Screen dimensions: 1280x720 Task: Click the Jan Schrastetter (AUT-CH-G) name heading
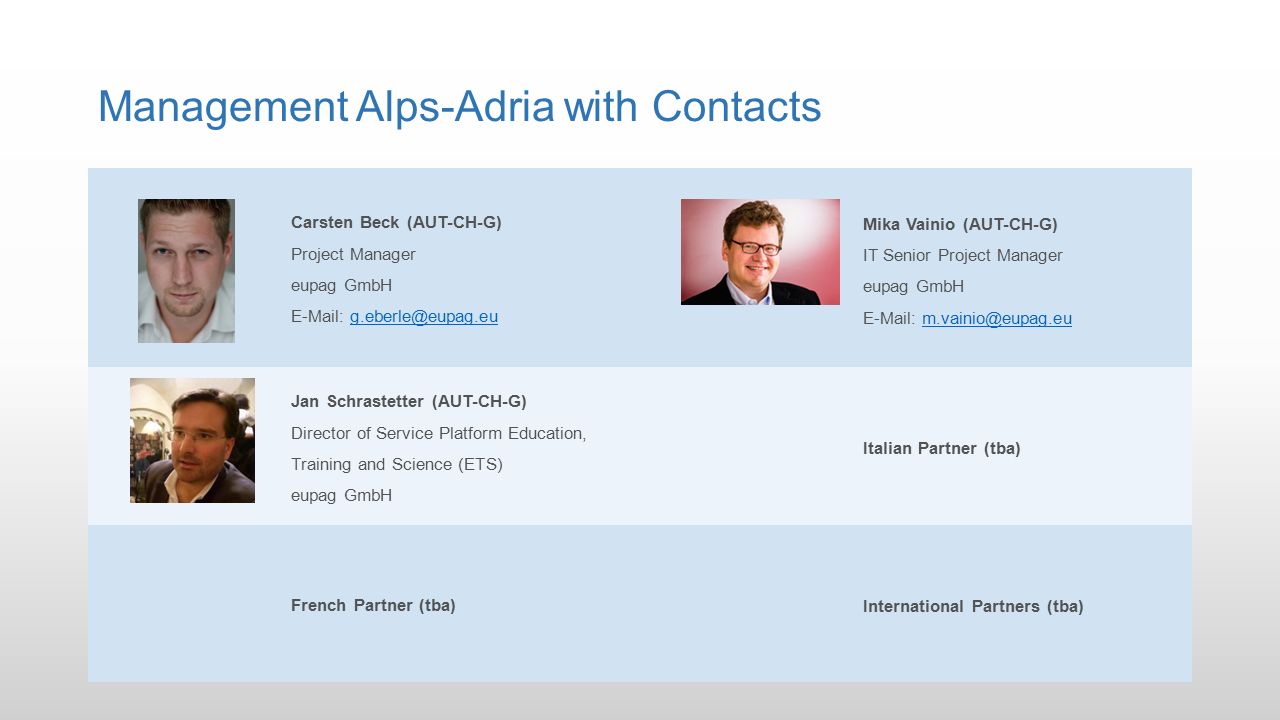coord(409,401)
